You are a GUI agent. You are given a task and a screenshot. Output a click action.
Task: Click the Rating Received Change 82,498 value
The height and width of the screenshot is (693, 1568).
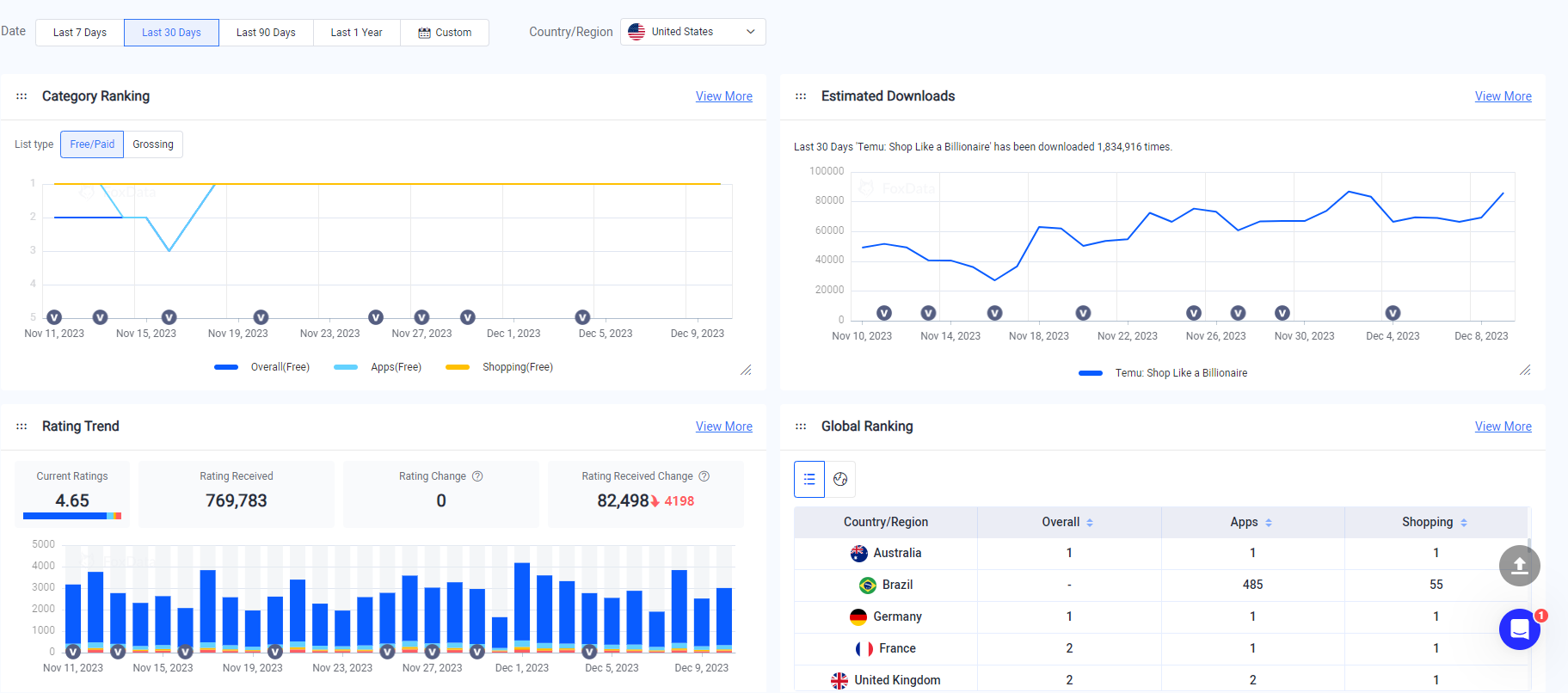click(623, 500)
